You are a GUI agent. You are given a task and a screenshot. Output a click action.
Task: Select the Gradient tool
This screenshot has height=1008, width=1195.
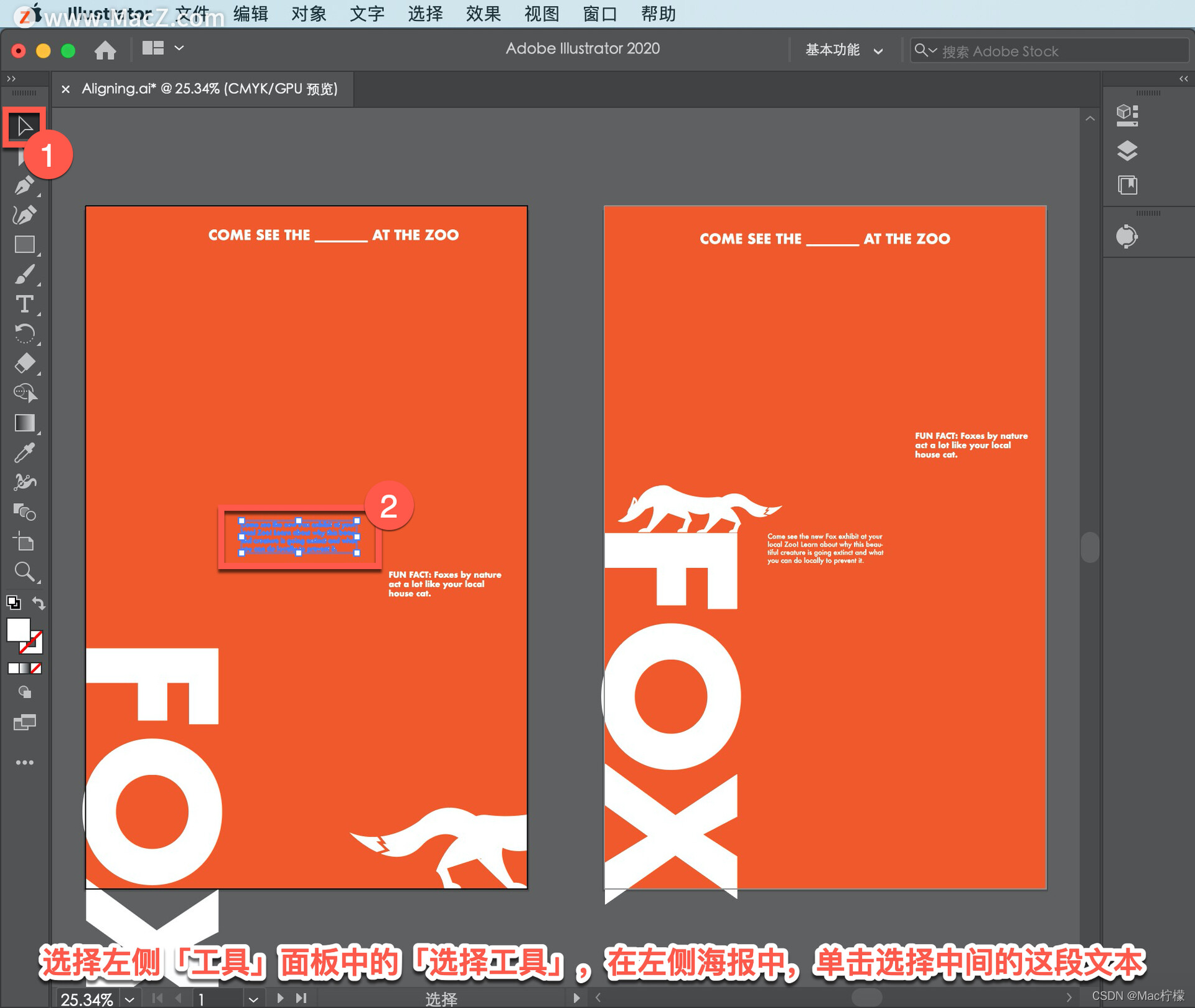click(24, 423)
